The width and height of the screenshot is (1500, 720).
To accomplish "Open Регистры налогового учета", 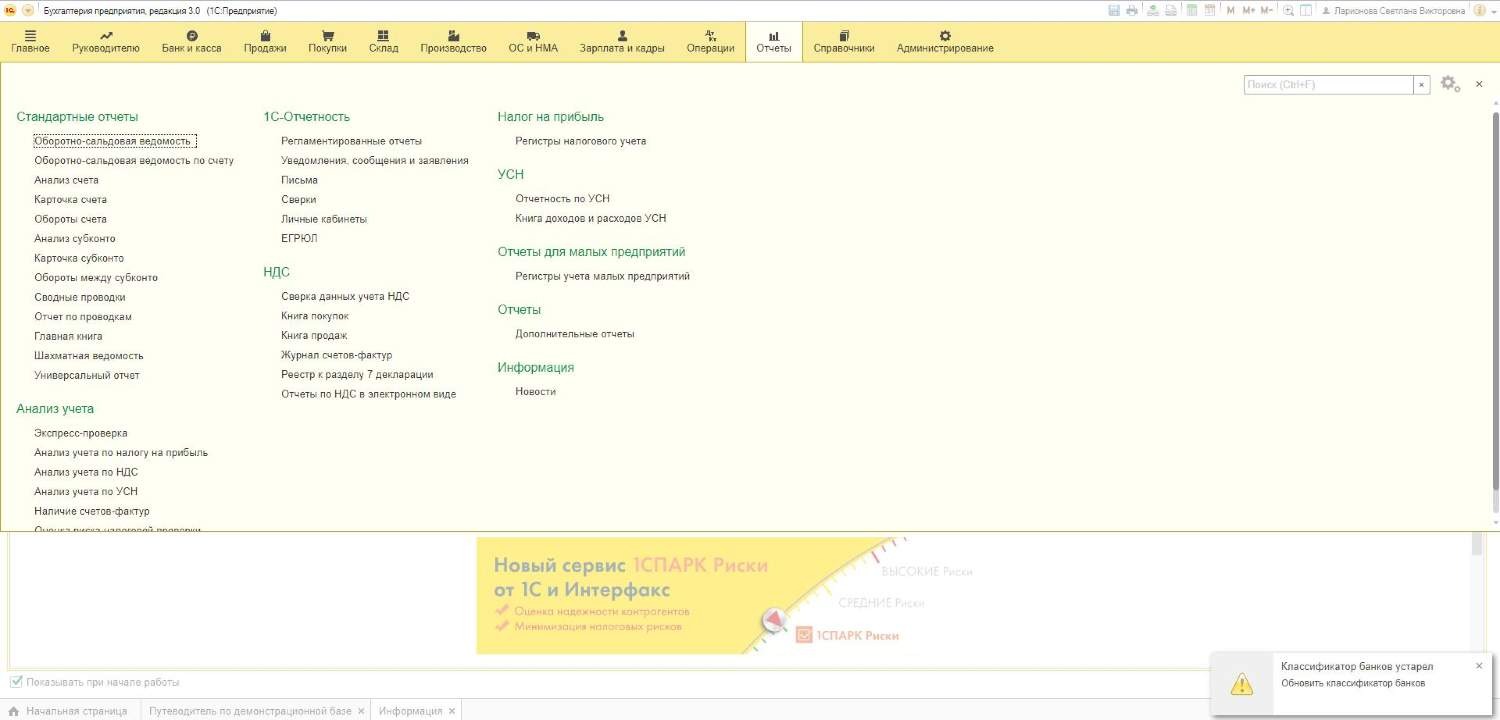I will (580, 141).
